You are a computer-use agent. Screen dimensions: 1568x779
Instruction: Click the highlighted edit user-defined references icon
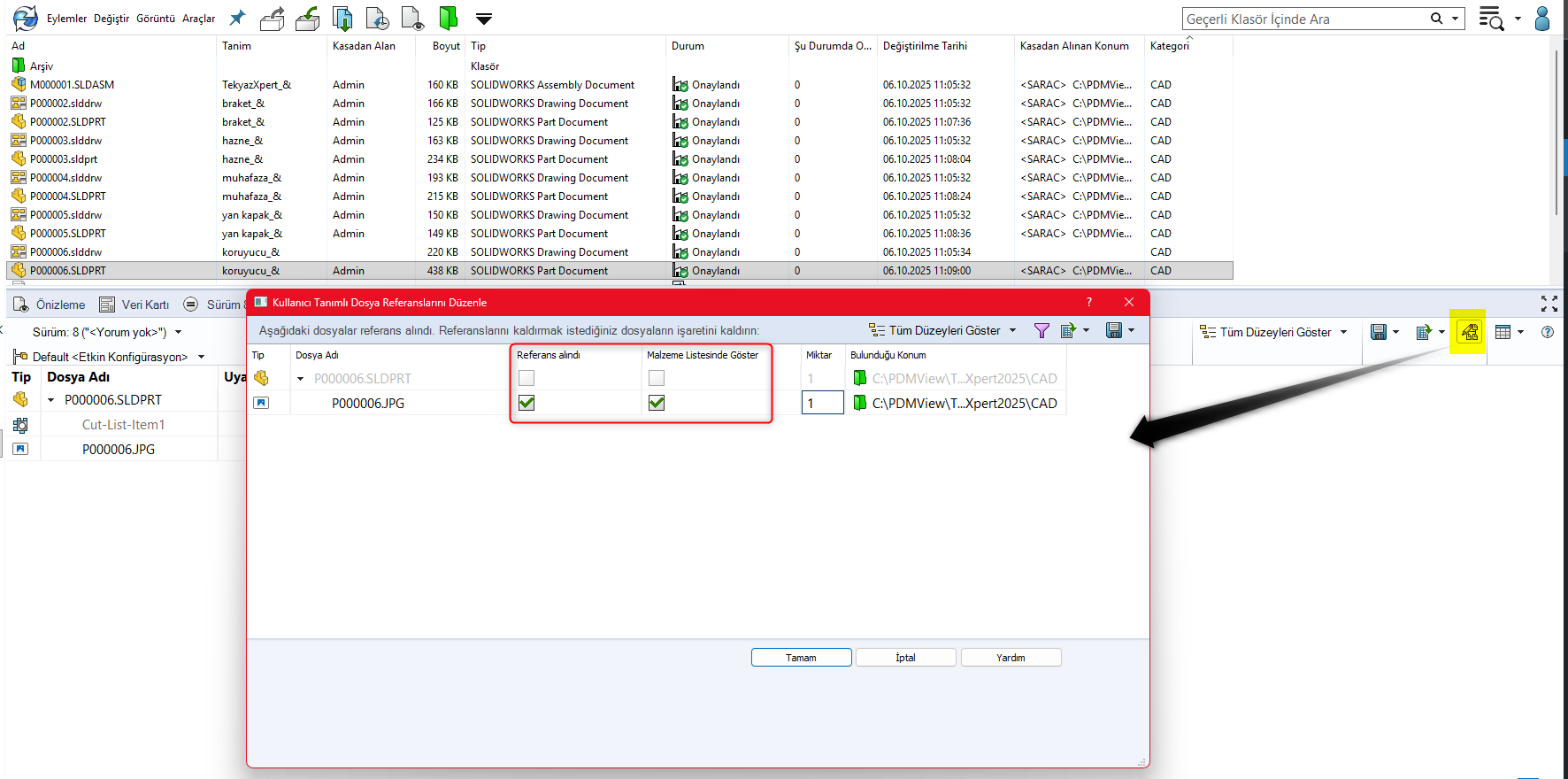coord(1469,332)
